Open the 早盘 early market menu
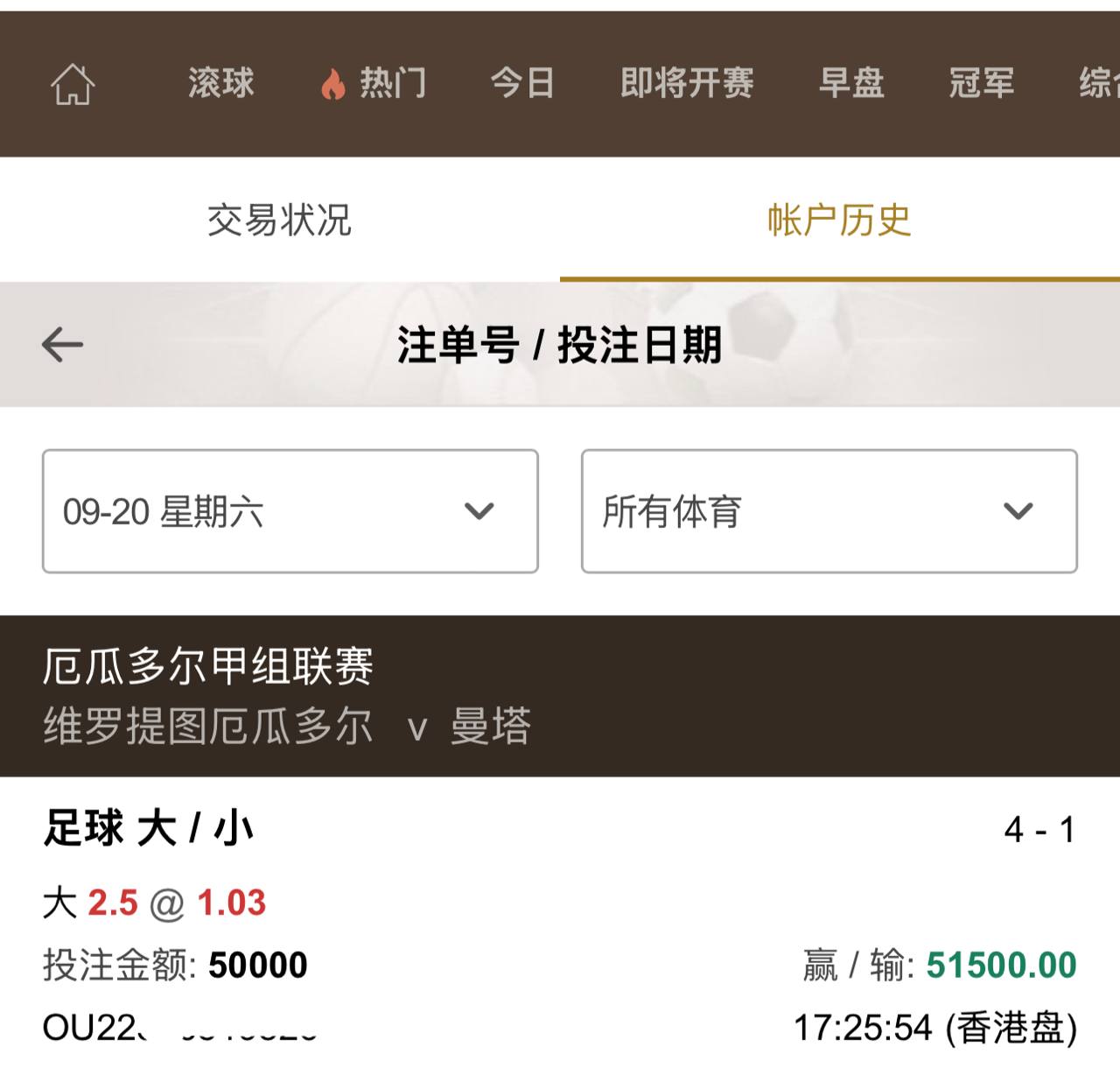The width and height of the screenshot is (1120, 1068). coord(851,84)
